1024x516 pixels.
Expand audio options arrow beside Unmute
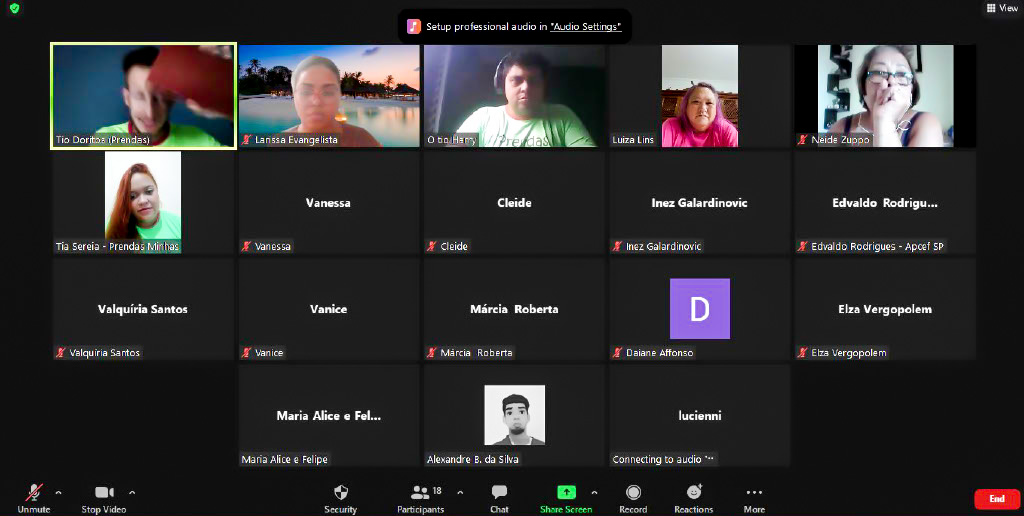(x=59, y=492)
